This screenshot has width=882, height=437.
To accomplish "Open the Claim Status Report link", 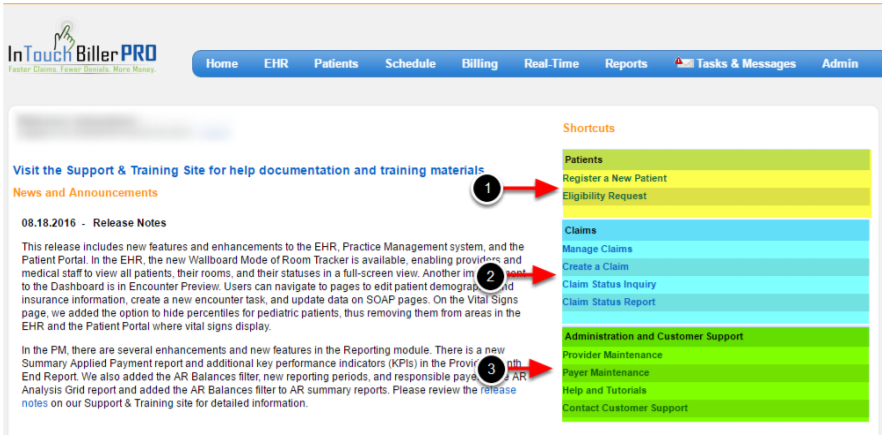I will click(608, 302).
